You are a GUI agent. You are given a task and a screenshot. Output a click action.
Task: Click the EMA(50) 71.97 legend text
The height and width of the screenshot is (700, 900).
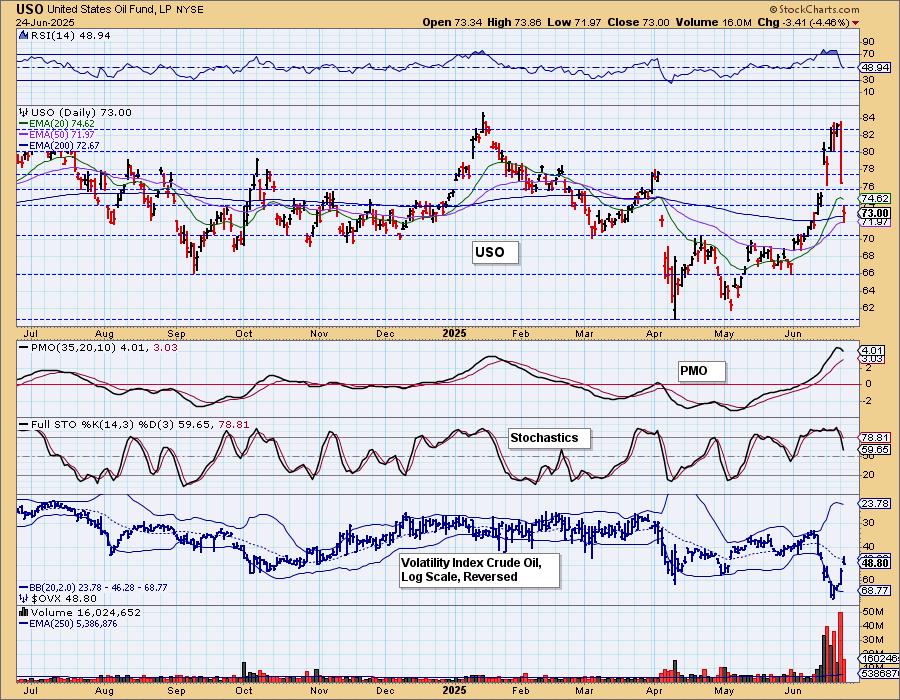pyautogui.click(x=63, y=134)
